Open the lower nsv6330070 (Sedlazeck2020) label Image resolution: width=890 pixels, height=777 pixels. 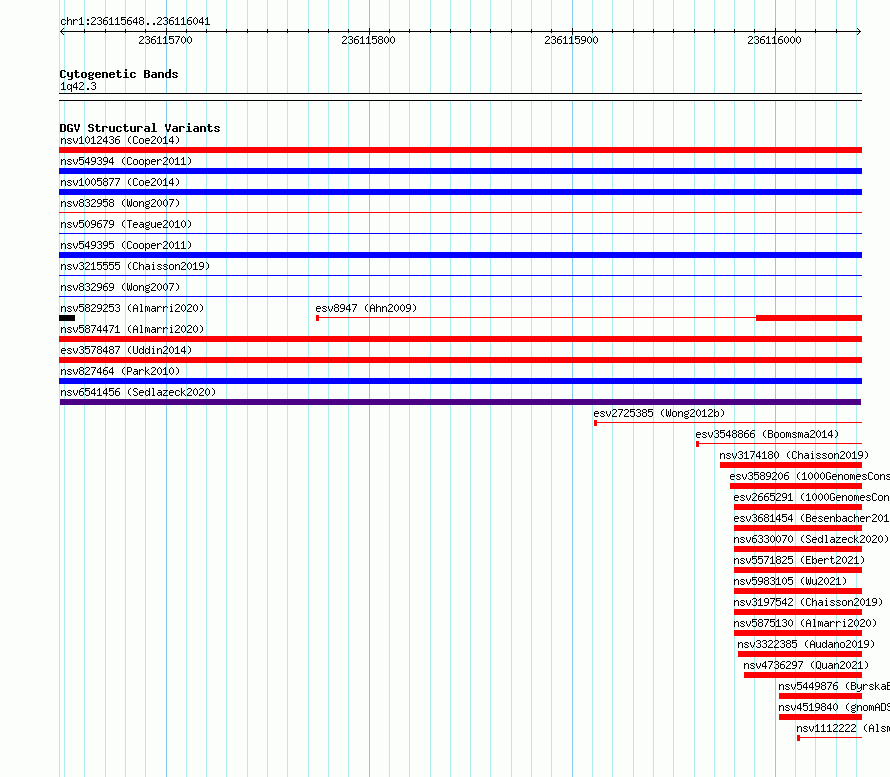(811, 539)
